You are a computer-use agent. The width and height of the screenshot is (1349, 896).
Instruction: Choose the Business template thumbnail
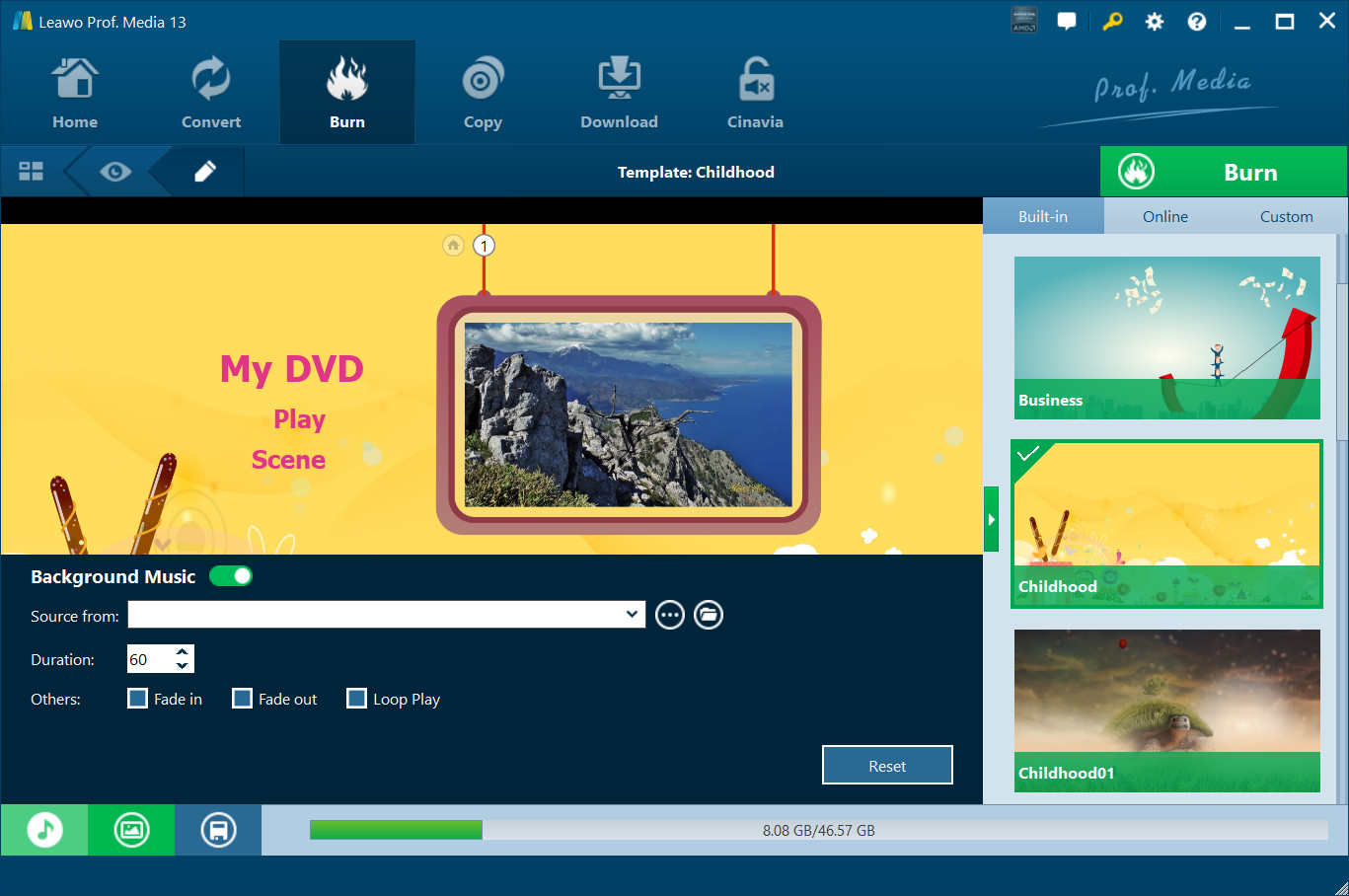pyautogui.click(x=1167, y=337)
